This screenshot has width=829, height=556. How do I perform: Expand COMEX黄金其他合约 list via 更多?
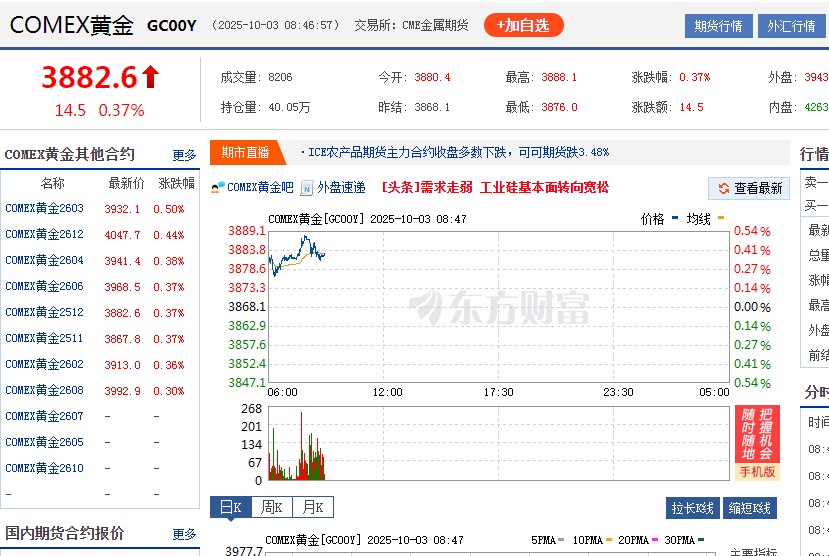pyautogui.click(x=184, y=155)
